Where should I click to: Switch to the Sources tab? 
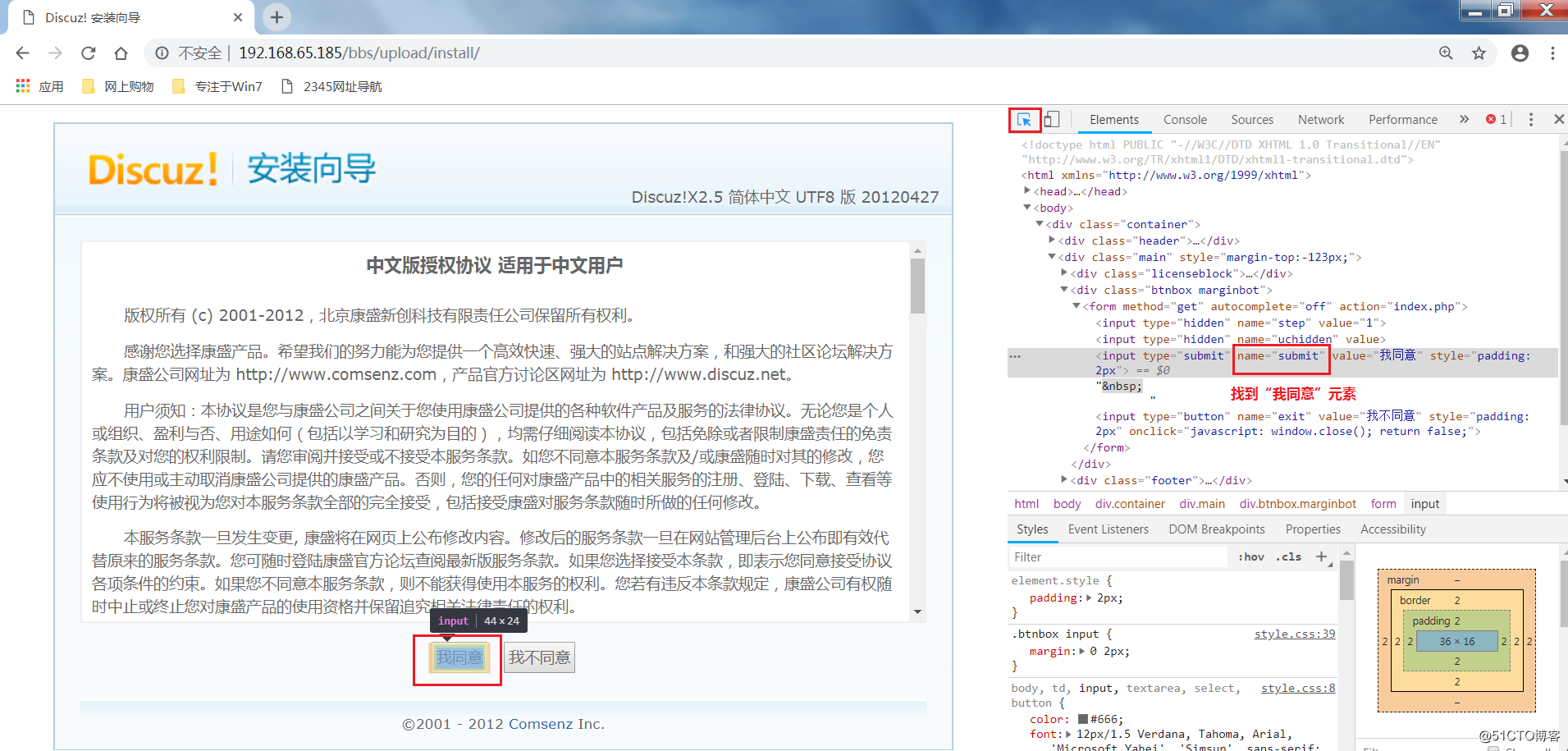[1252, 120]
